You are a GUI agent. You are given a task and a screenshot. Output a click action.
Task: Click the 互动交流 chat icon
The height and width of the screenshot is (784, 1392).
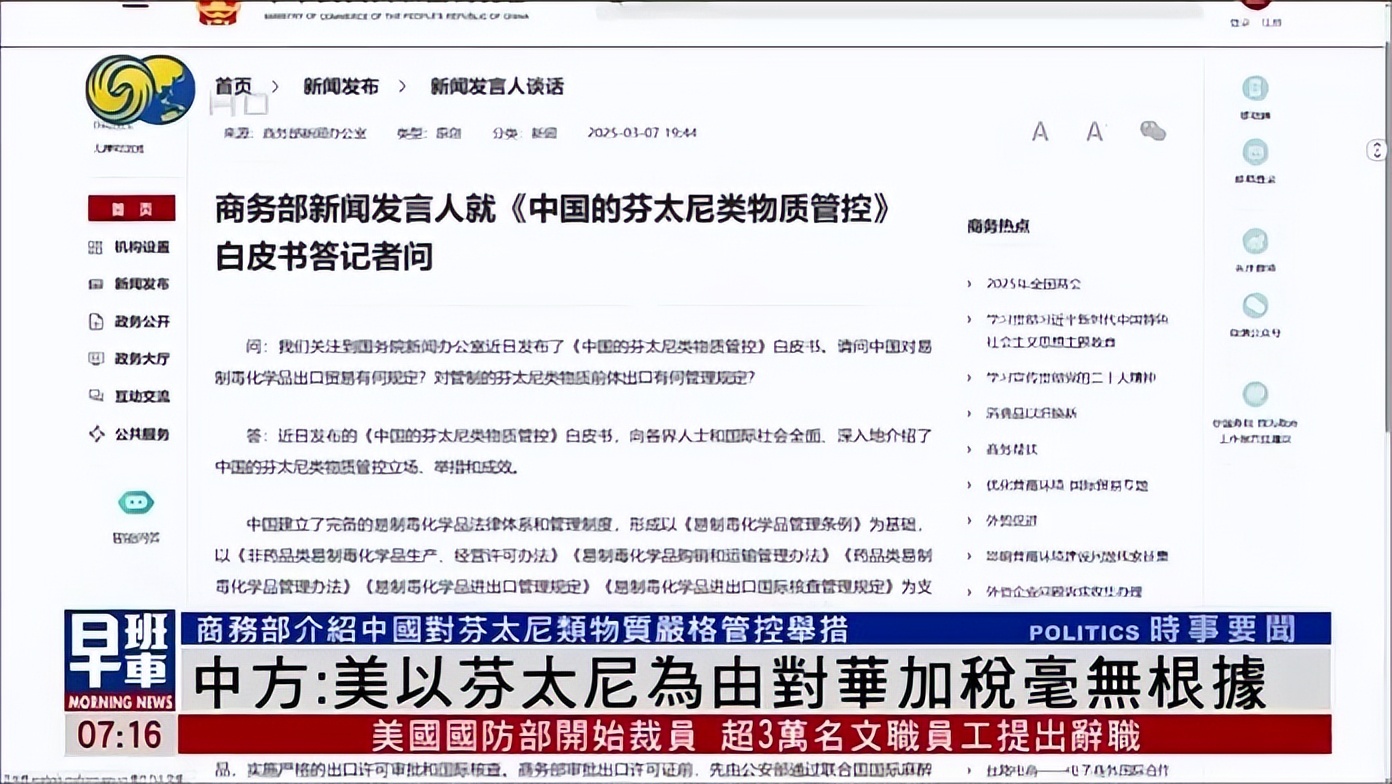click(x=96, y=396)
